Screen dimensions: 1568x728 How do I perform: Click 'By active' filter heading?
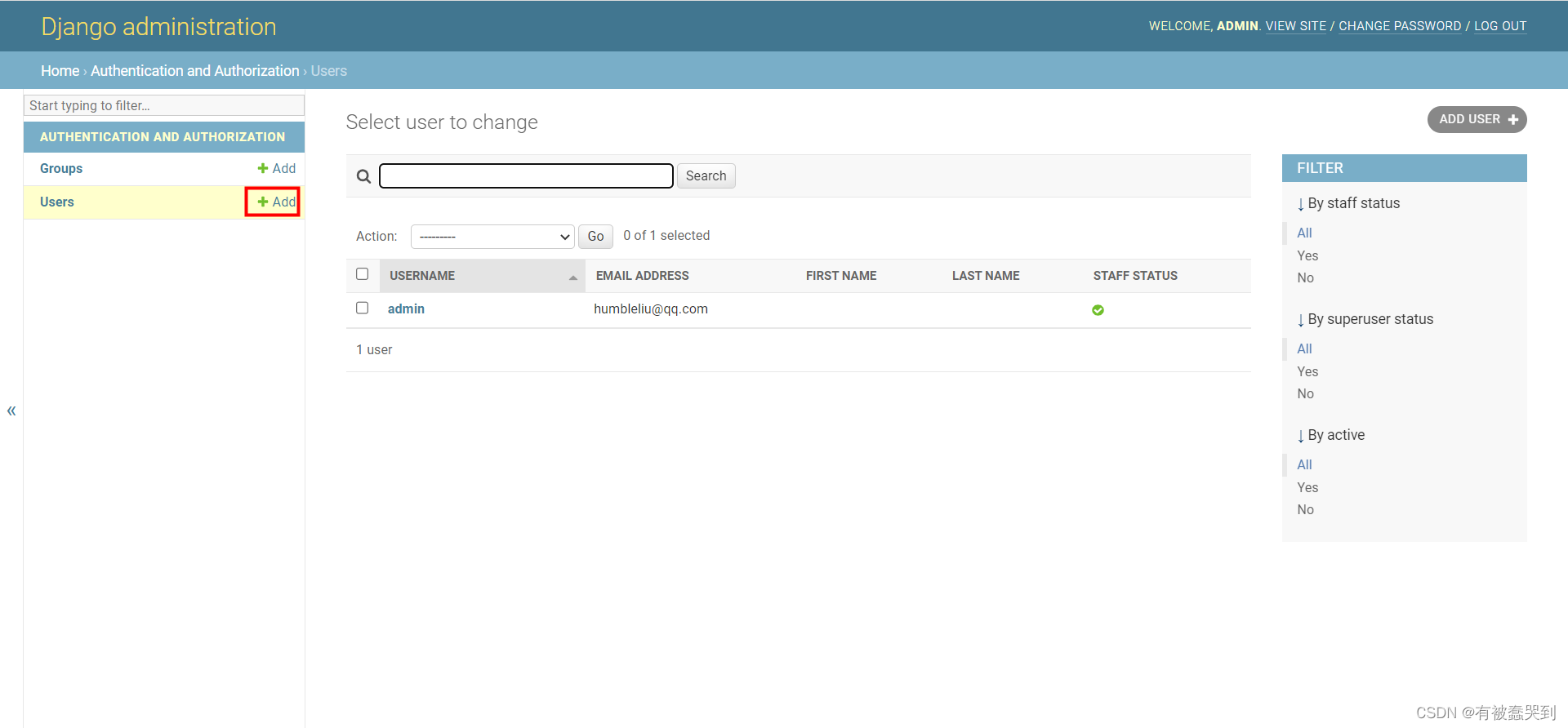1331,435
